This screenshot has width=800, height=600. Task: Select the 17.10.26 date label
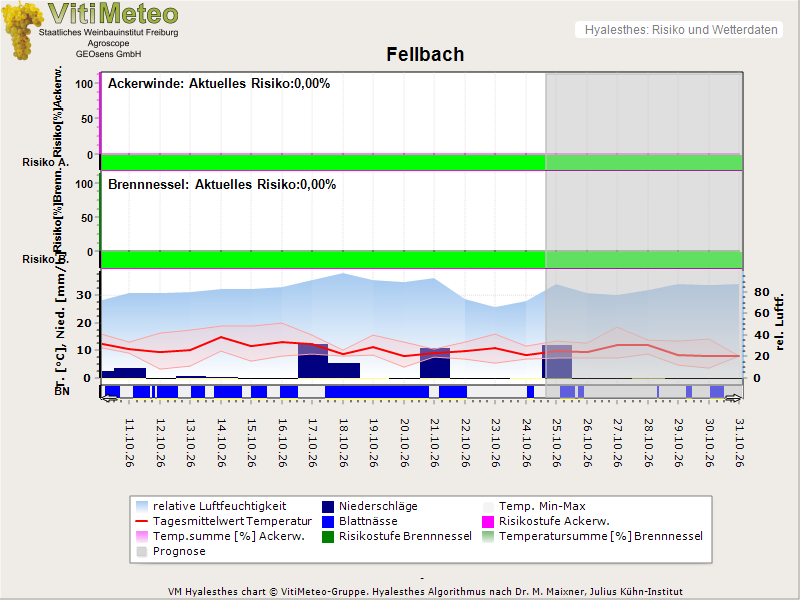click(x=312, y=443)
